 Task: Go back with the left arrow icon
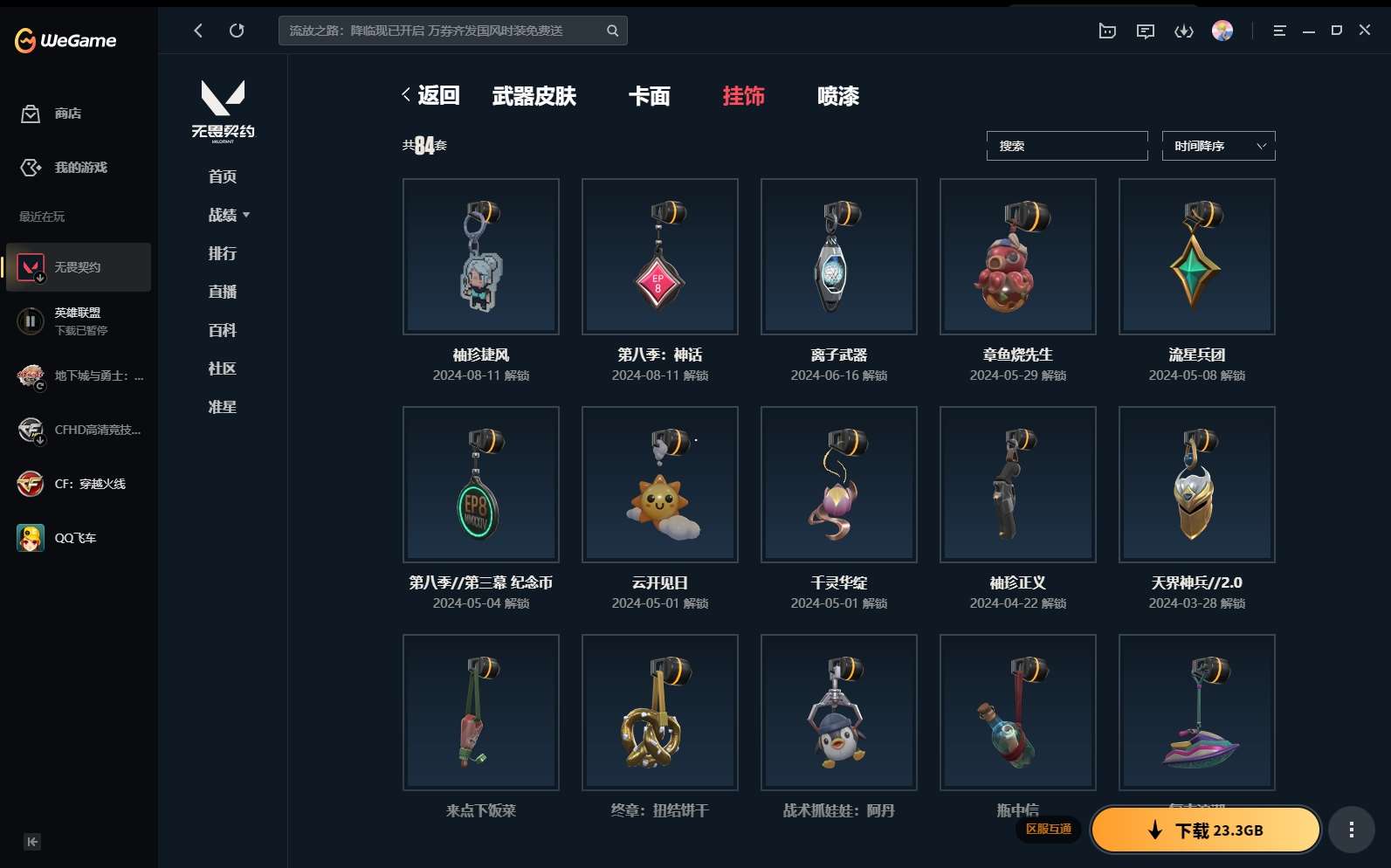(x=198, y=31)
